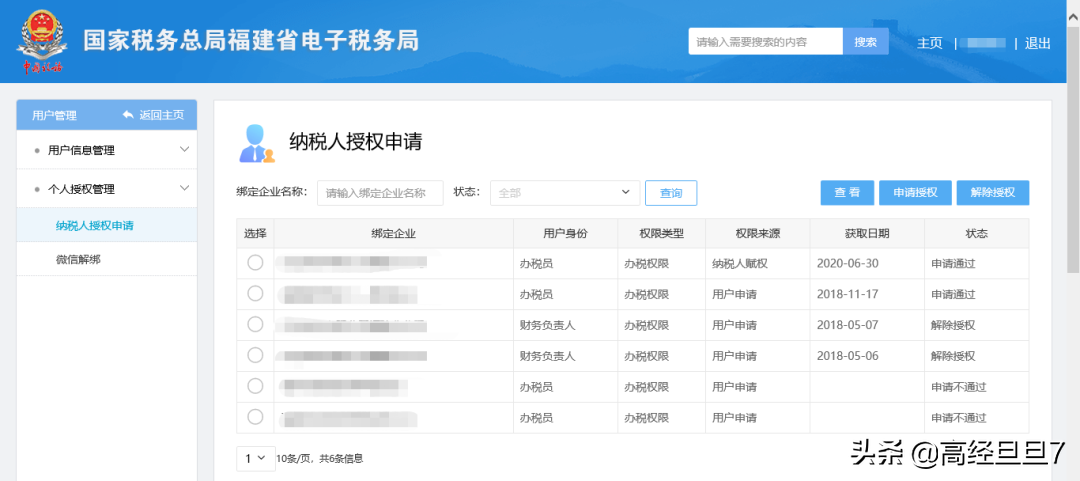Click the 状态 column header
This screenshot has width=1080, height=481.
[x=977, y=234]
